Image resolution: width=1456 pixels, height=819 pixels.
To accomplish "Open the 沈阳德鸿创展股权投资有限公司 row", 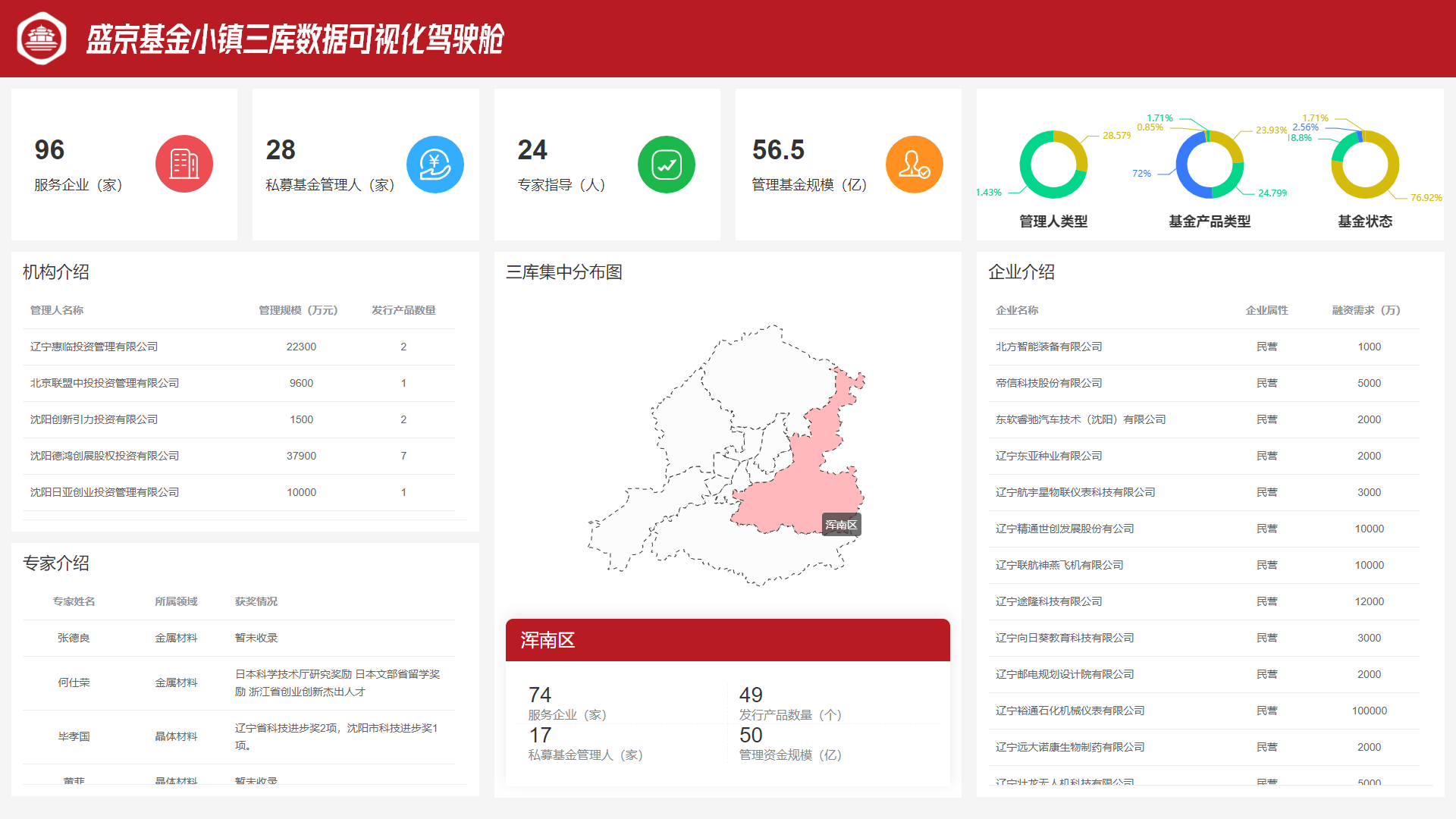I will click(x=105, y=456).
